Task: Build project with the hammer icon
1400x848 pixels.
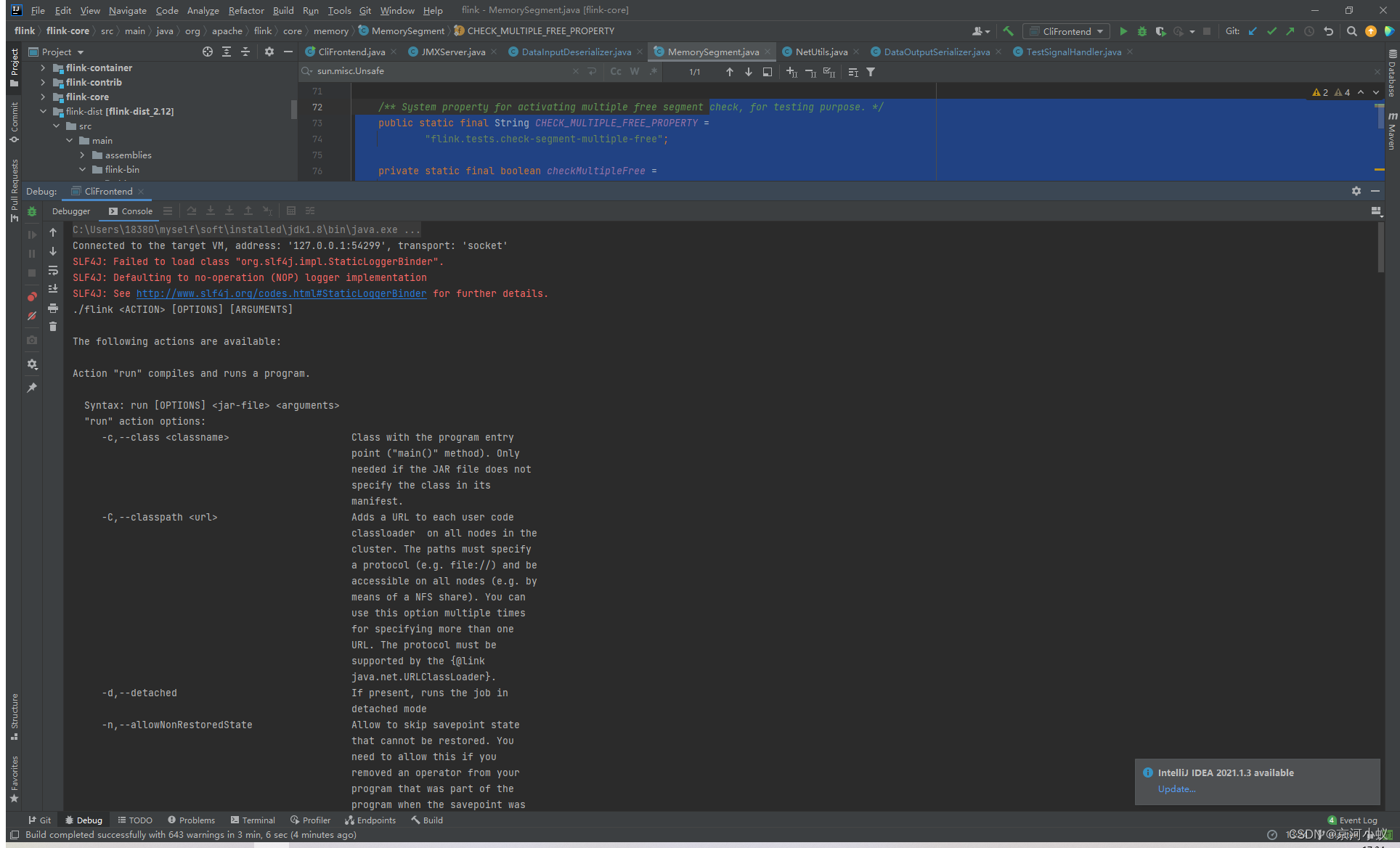Action: 1008,31
